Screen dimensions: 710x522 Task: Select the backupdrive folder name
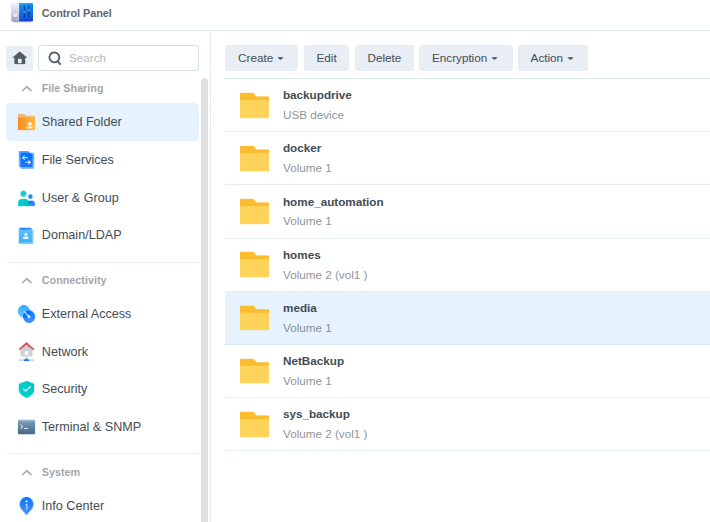[317, 96]
